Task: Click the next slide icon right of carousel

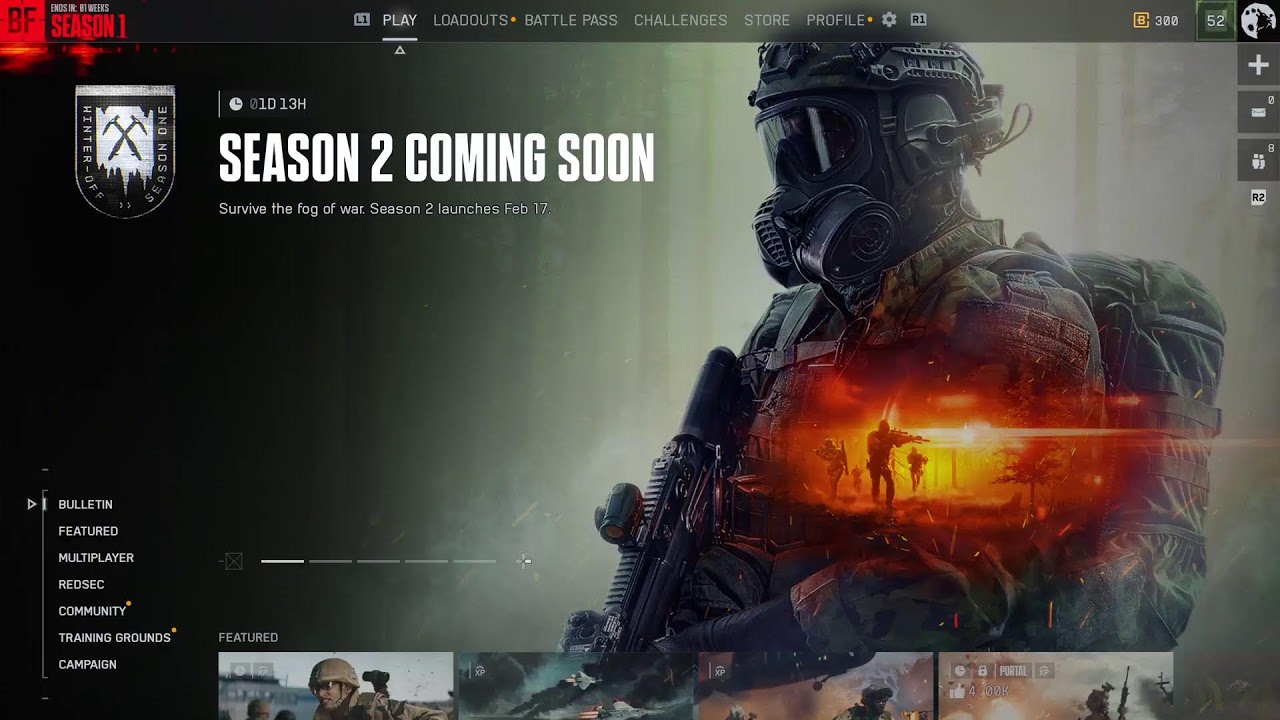Action: 524,561
